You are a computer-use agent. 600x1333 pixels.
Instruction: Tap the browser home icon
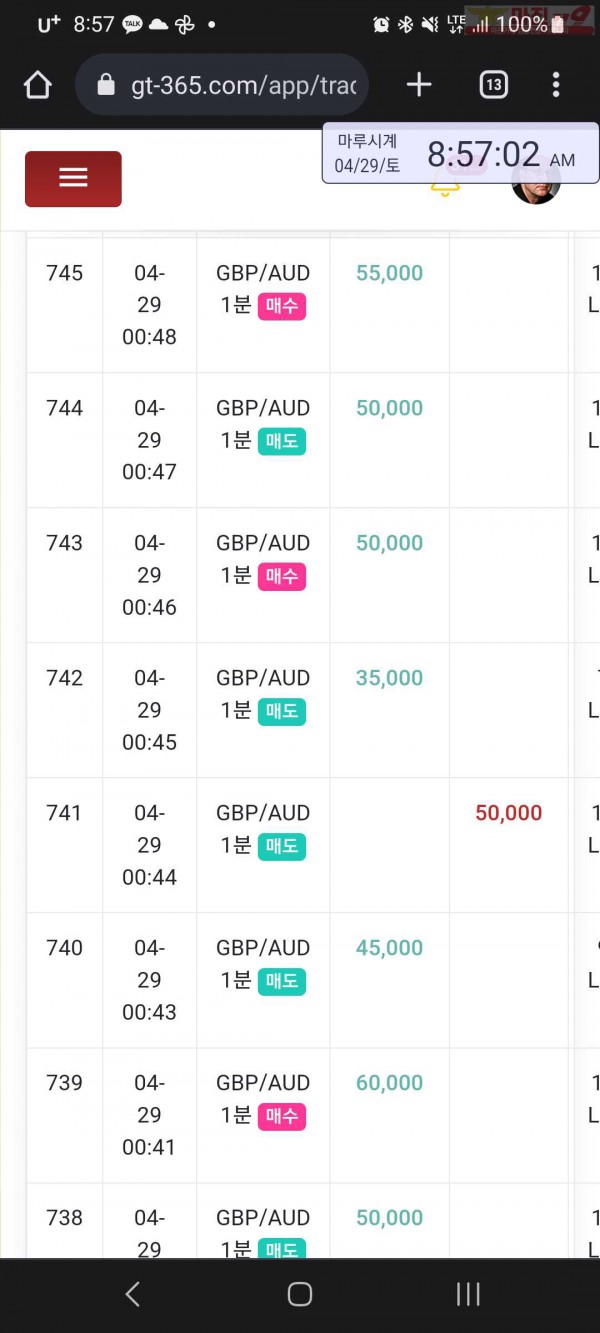coord(38,85)
